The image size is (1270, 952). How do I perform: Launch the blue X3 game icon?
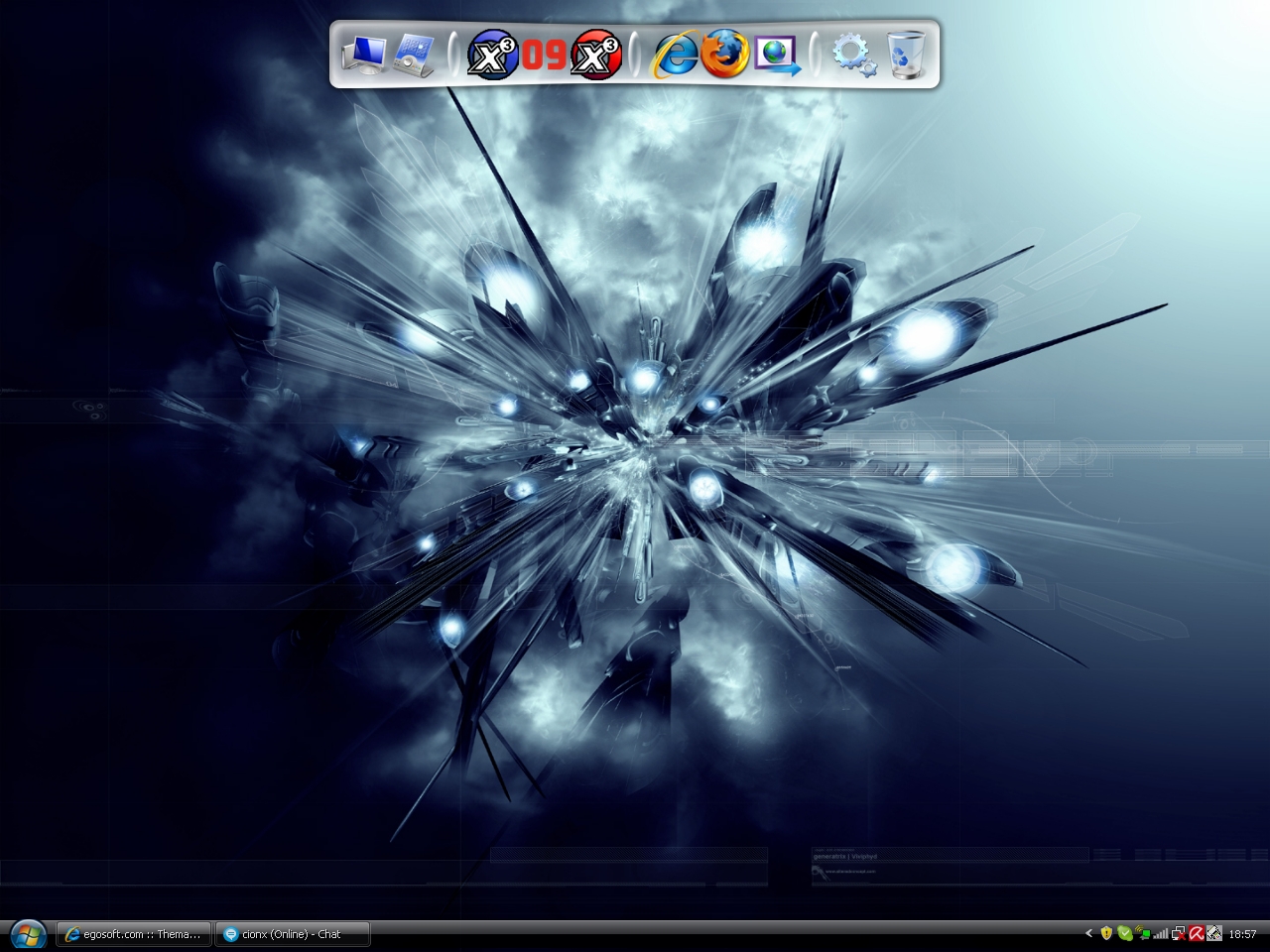tap(492, 54)
